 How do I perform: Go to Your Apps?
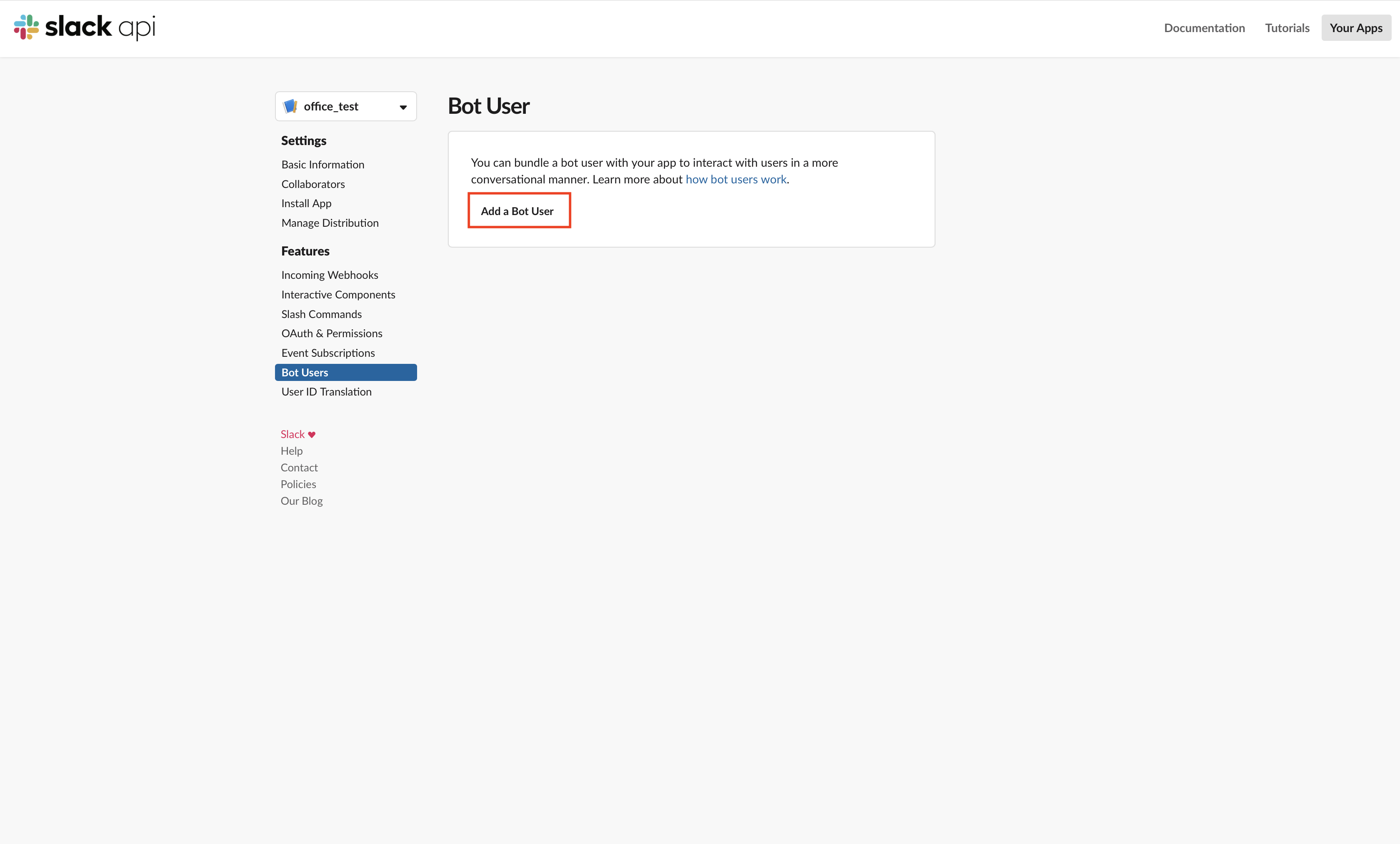coord(1356,28)
